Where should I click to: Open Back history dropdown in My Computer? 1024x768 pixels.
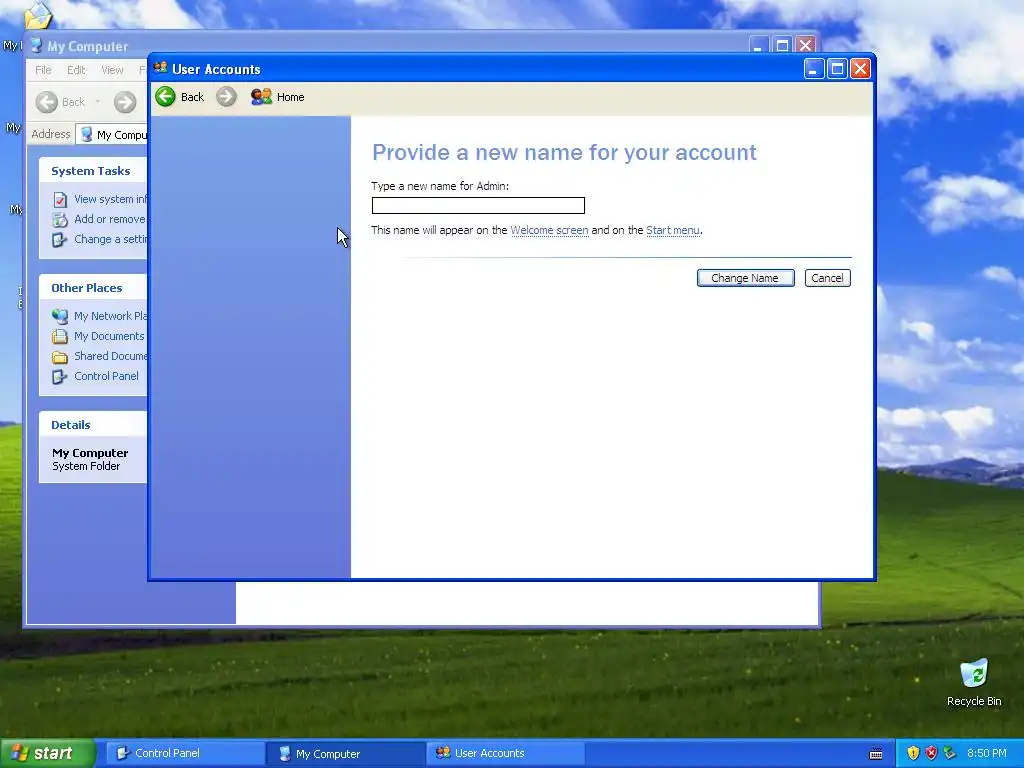98,102
